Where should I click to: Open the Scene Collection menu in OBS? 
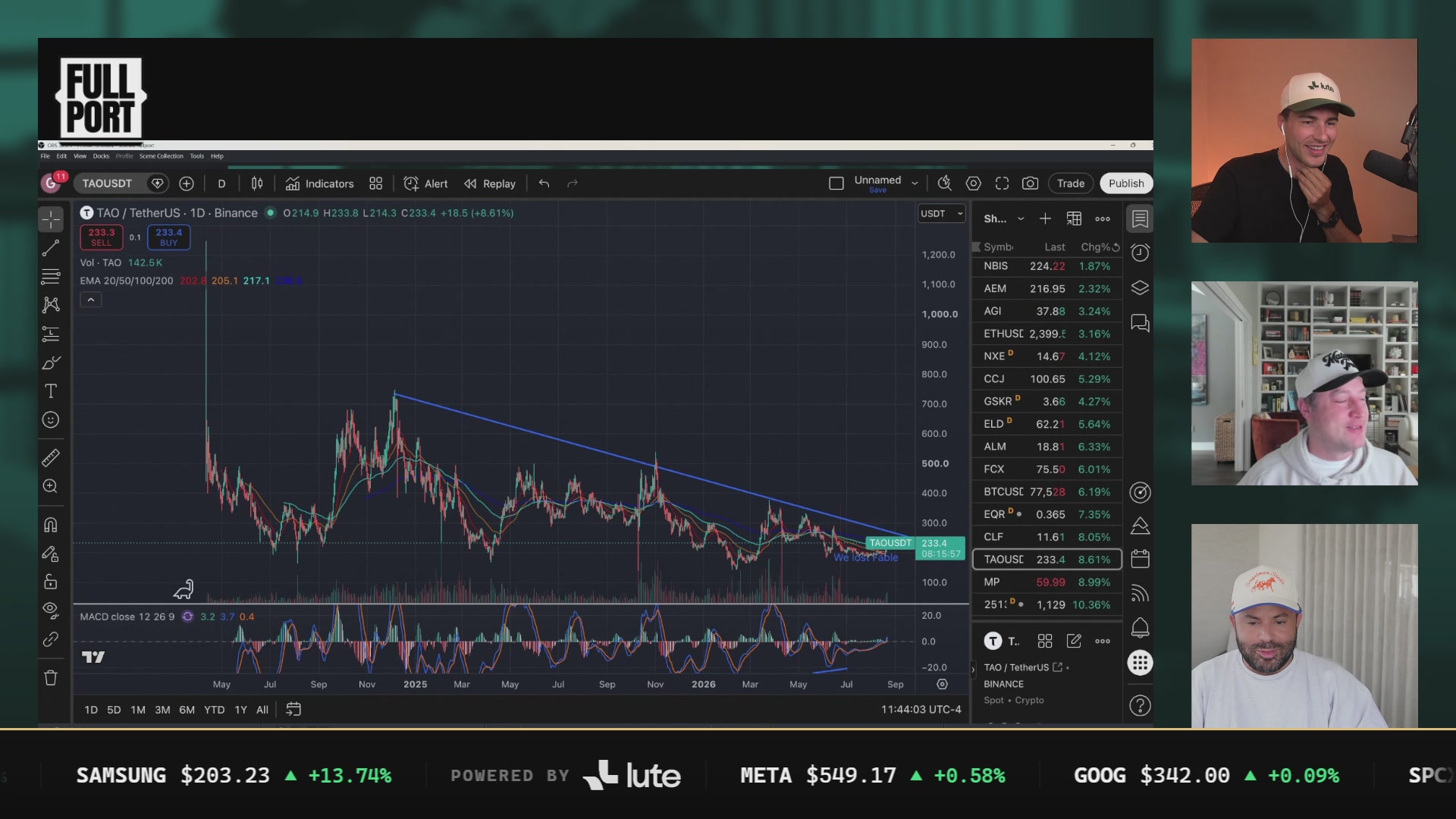[161, 156]
